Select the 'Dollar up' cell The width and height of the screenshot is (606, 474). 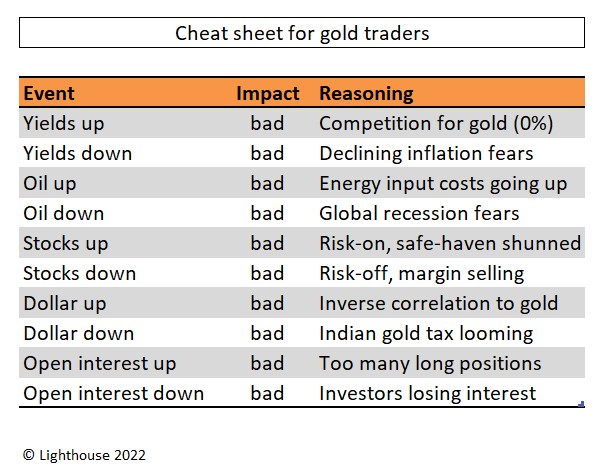(x=64, y=304)
